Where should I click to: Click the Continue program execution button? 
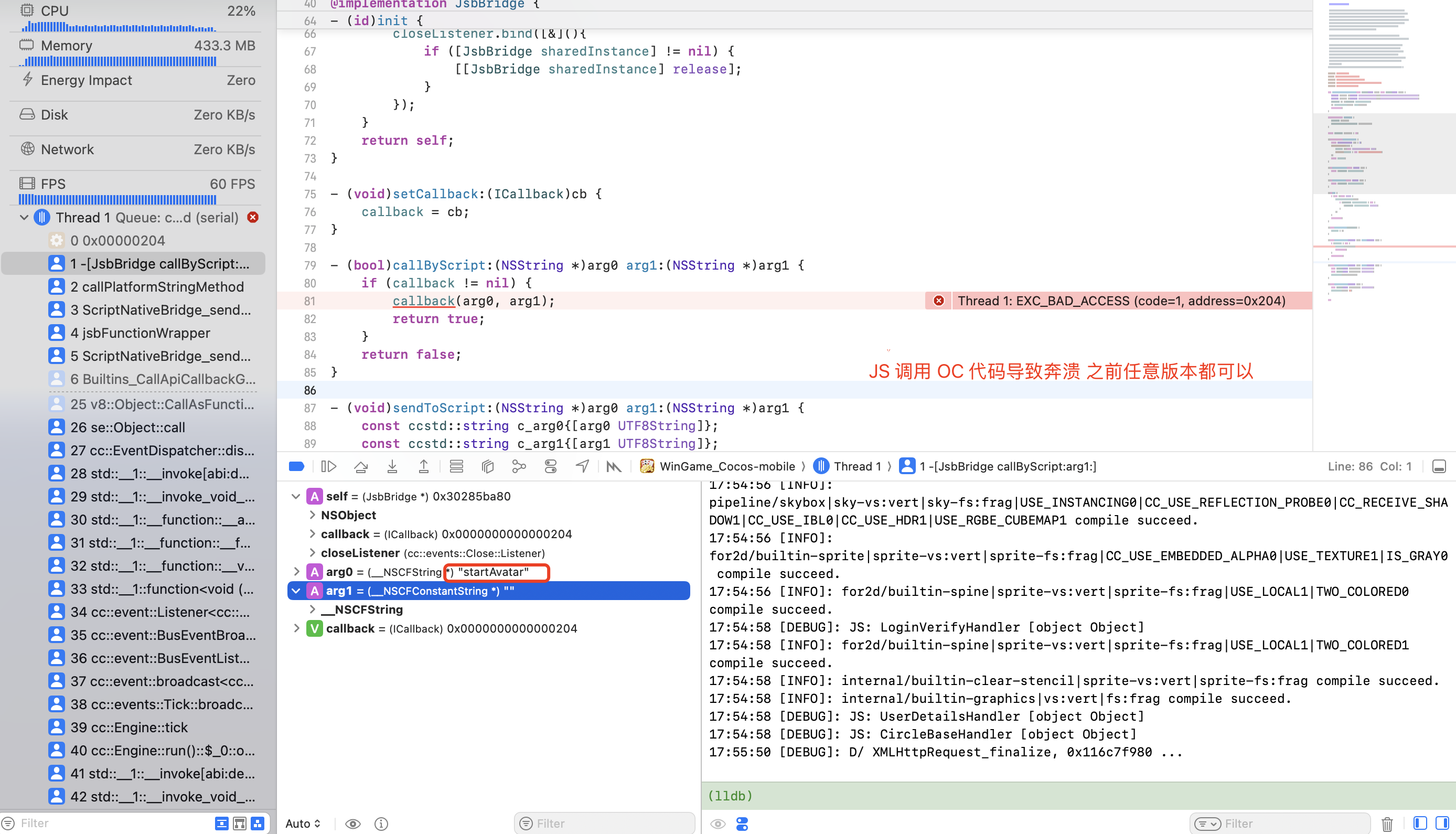tap(329, 466)
